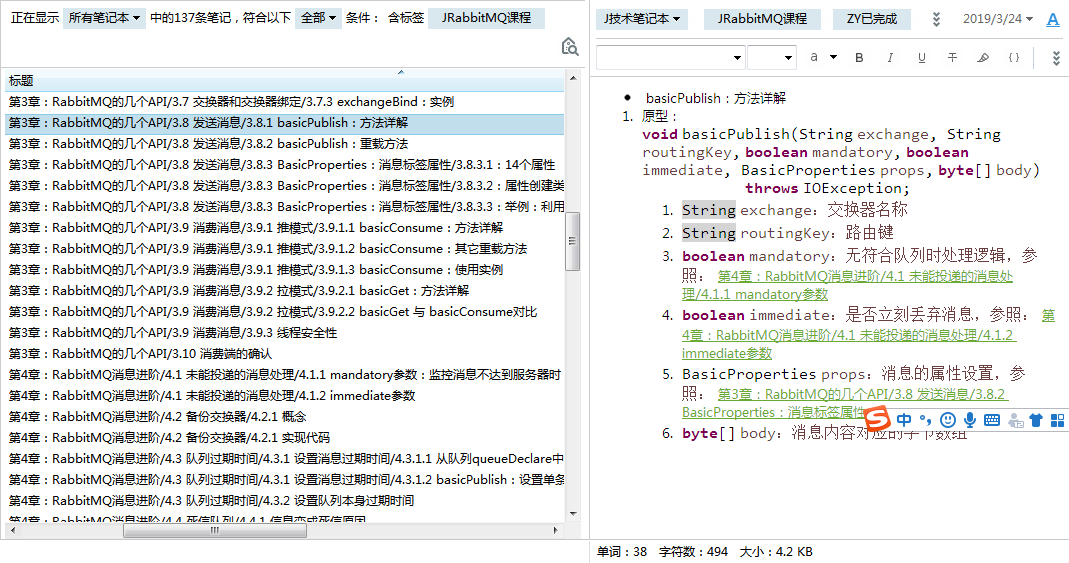Start Sogou voice input microphone
The width and height of the screenshot is (1069, 563).
(969, 420)
